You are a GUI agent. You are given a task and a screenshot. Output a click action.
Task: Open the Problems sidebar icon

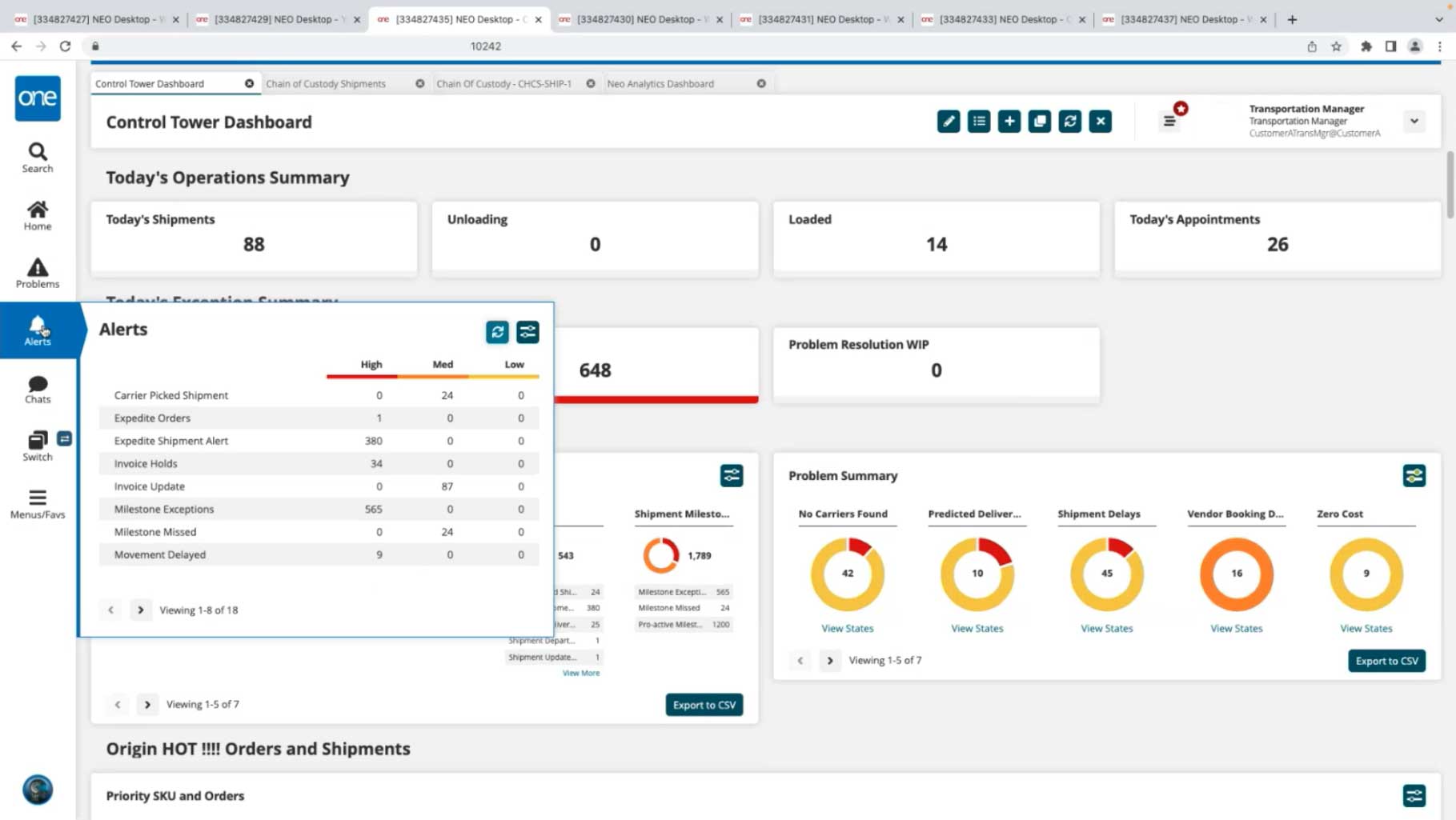point(38,273)
